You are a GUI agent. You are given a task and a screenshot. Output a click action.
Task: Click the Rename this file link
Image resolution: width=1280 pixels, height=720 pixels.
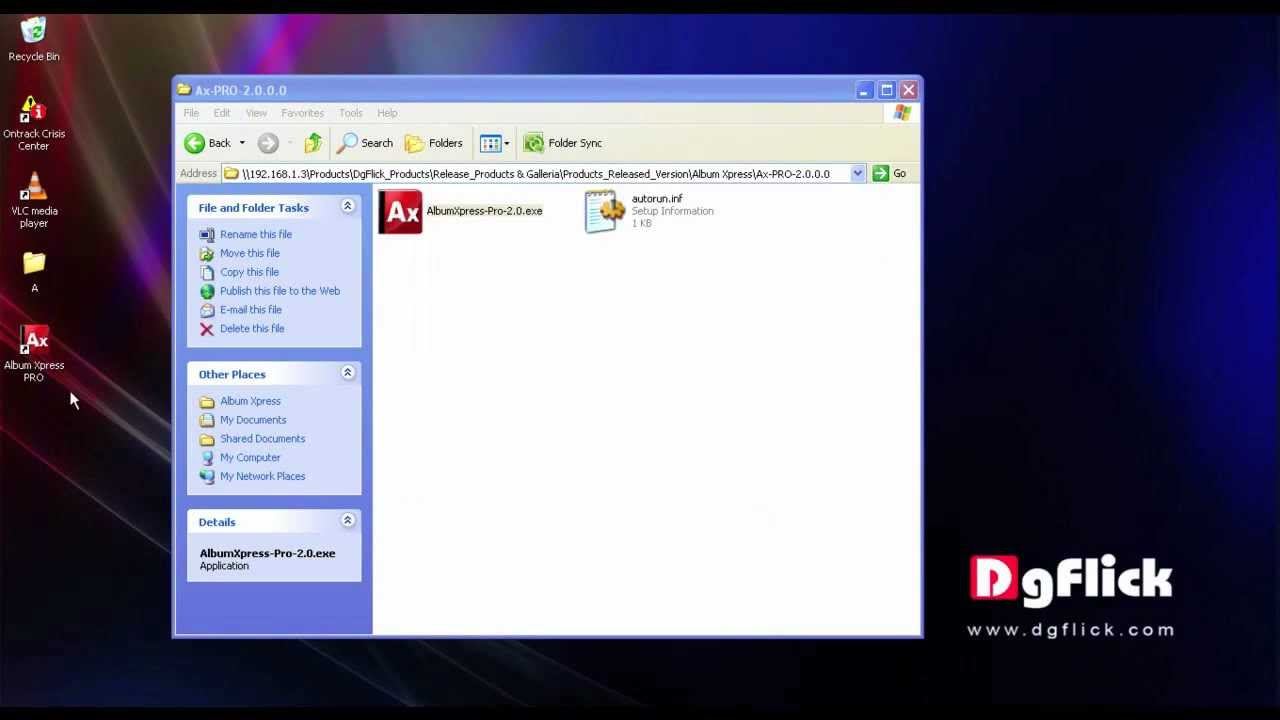pos(256,234)
